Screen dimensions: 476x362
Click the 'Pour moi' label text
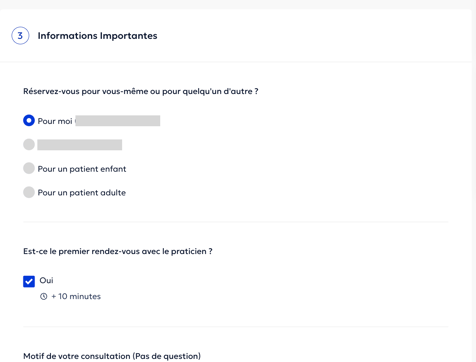(55, 121)
